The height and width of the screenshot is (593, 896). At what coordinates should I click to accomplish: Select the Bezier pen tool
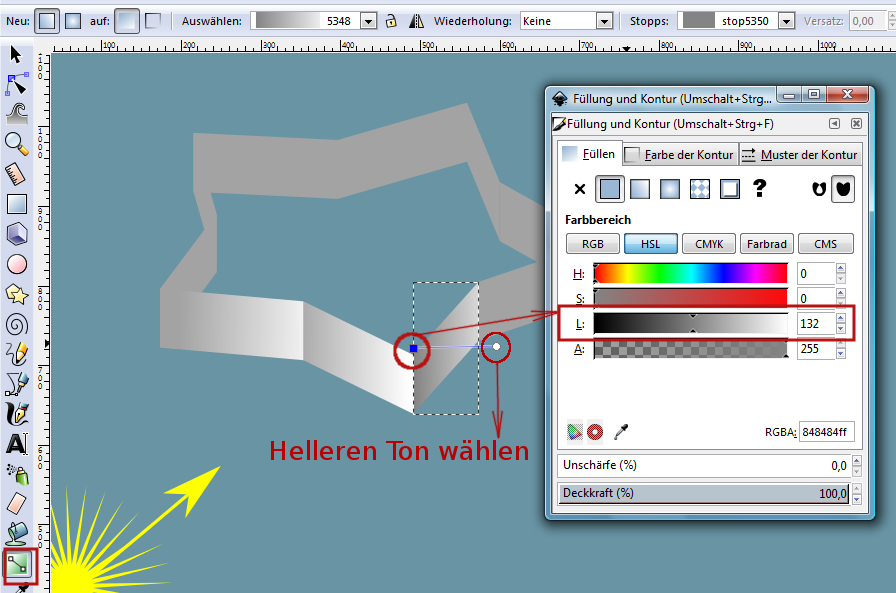[x=17, y=384]
